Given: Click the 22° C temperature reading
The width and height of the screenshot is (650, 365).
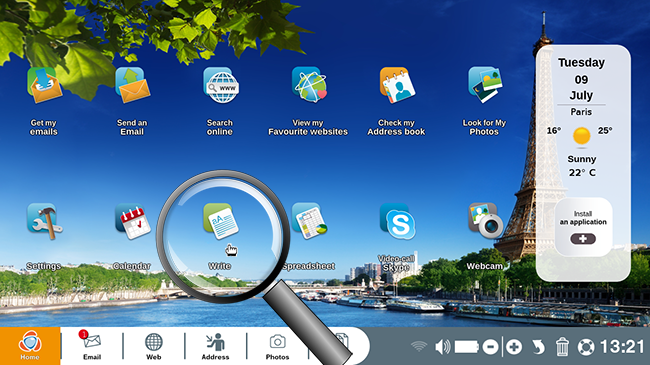Looking at the screenshot, I should 582,173.
